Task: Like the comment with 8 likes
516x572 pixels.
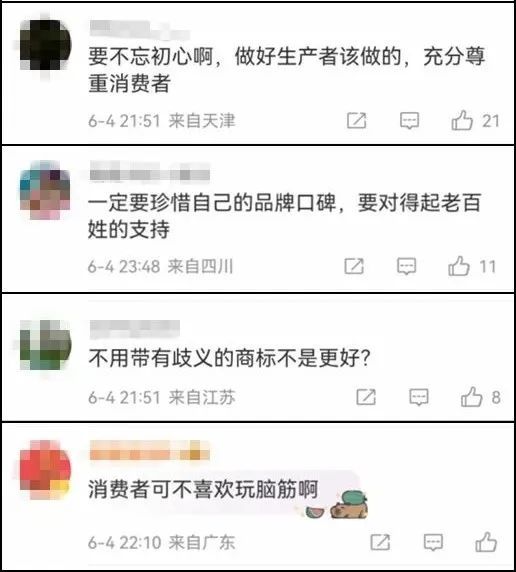Action: point(471,397)
